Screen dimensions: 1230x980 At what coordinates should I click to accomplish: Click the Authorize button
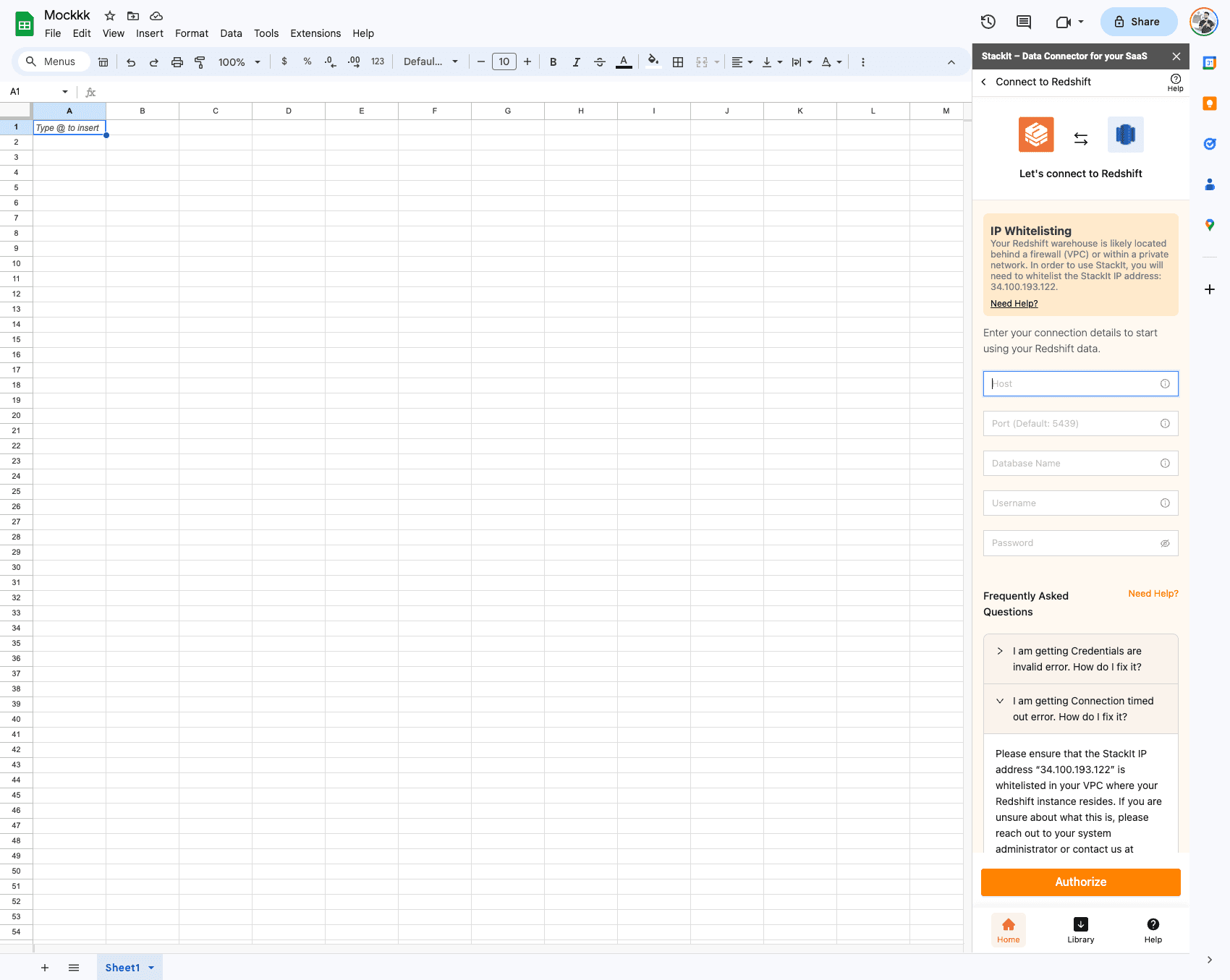(1081, 882)
